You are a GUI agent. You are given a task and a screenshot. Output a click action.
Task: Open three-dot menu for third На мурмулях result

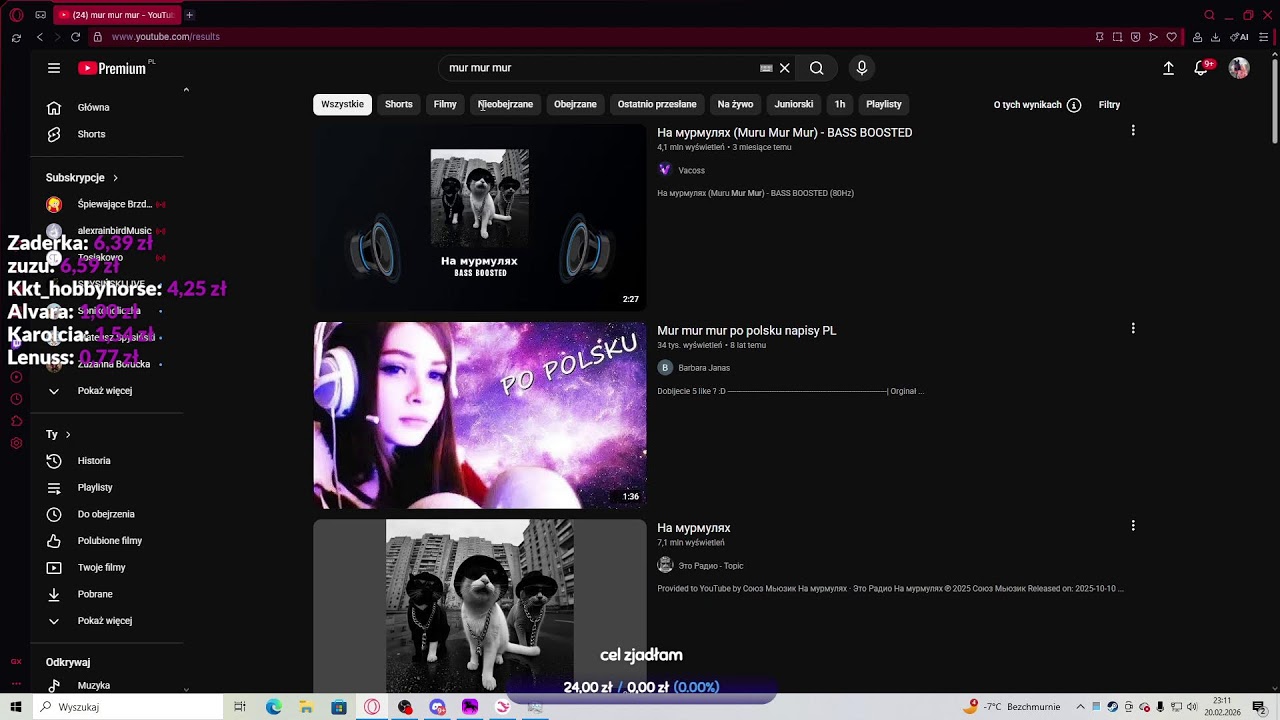click(x=1133, y=525)
